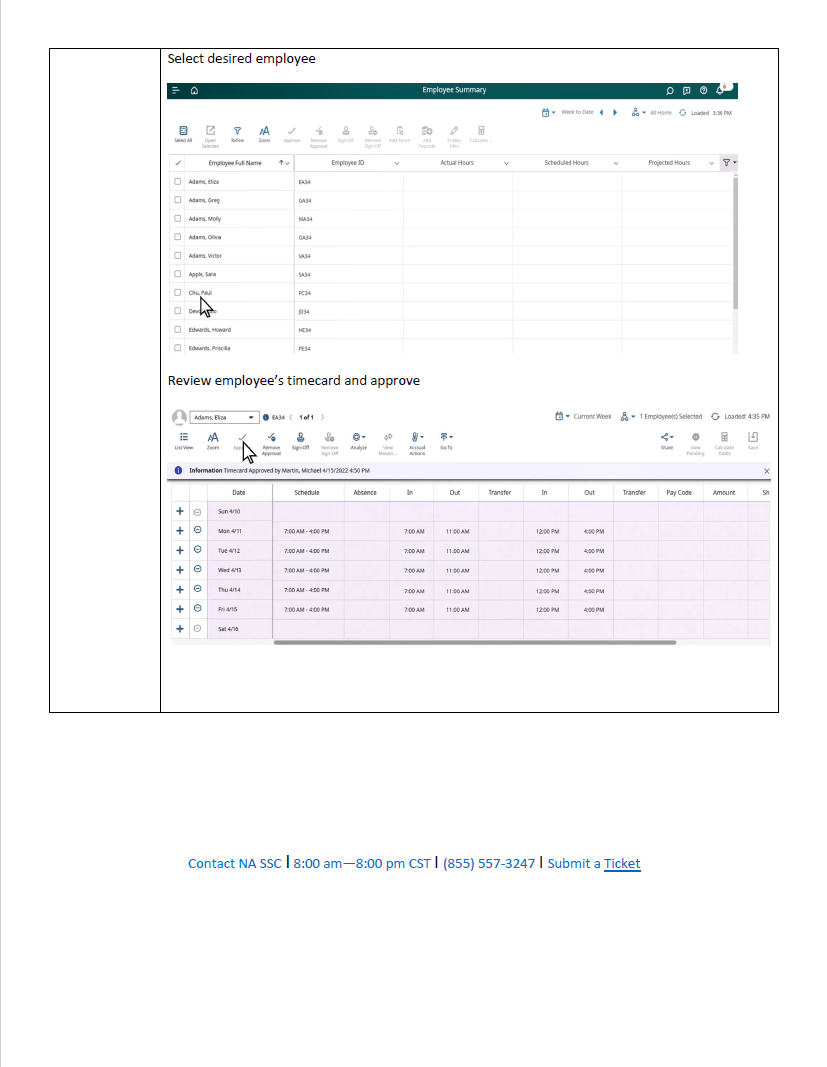This screenshot has width=827, height=1067.
Task: Check the box next to Adams, Eliza
Action: point(178,182)
